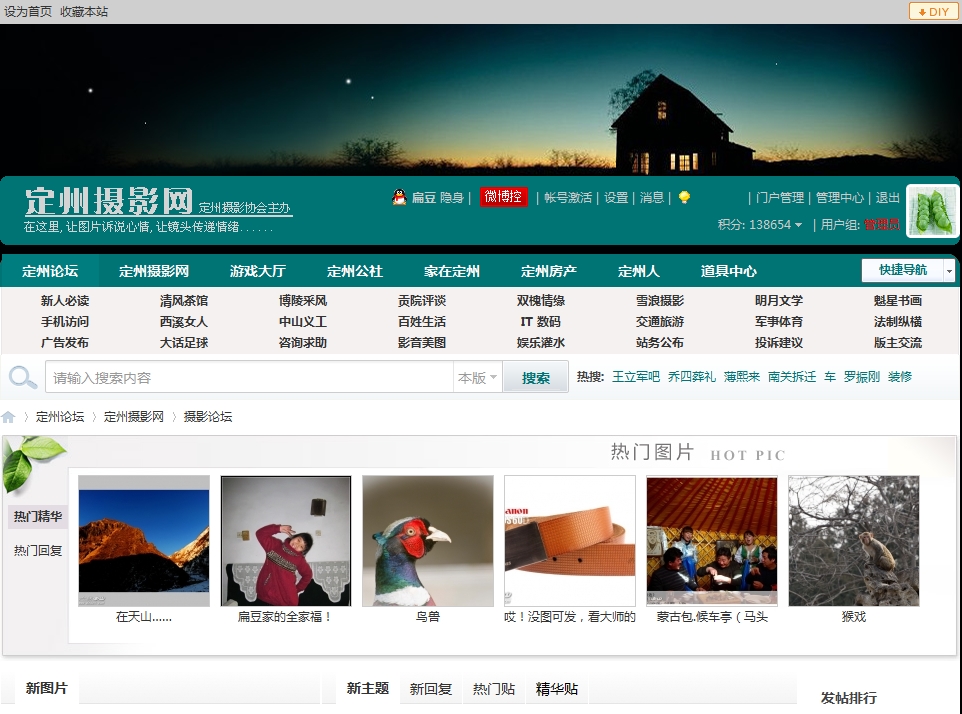Screen dimensions: 962x714
Task: Click the 扁豆 username link
Action: point(424,198)
